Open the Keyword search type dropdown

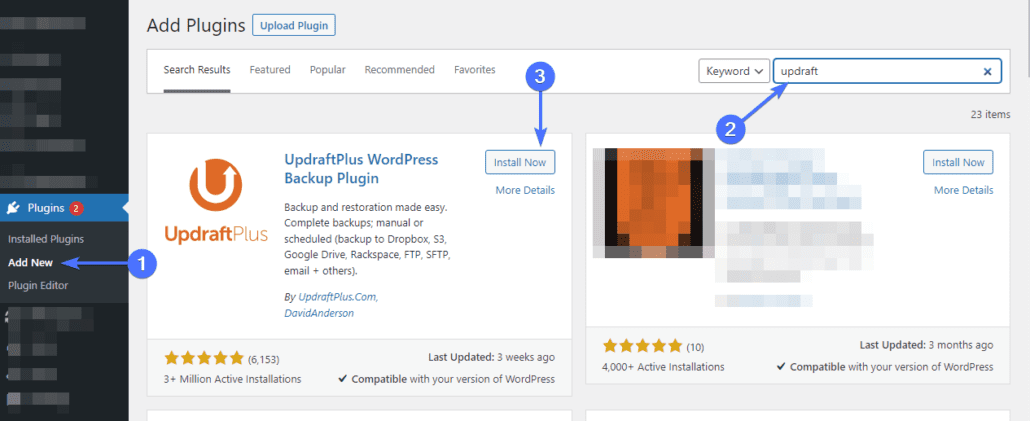[734, 71]
